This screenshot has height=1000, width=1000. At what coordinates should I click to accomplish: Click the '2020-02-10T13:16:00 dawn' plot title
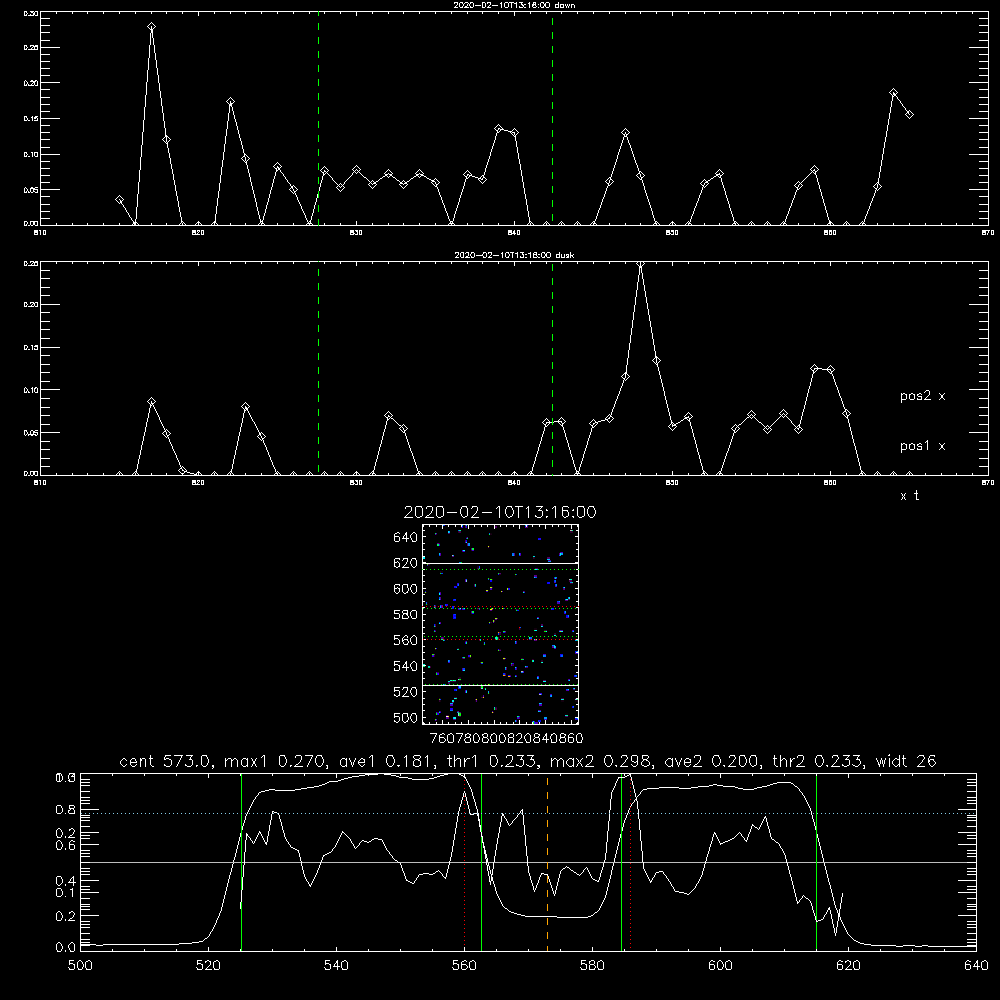pos(514,5)
